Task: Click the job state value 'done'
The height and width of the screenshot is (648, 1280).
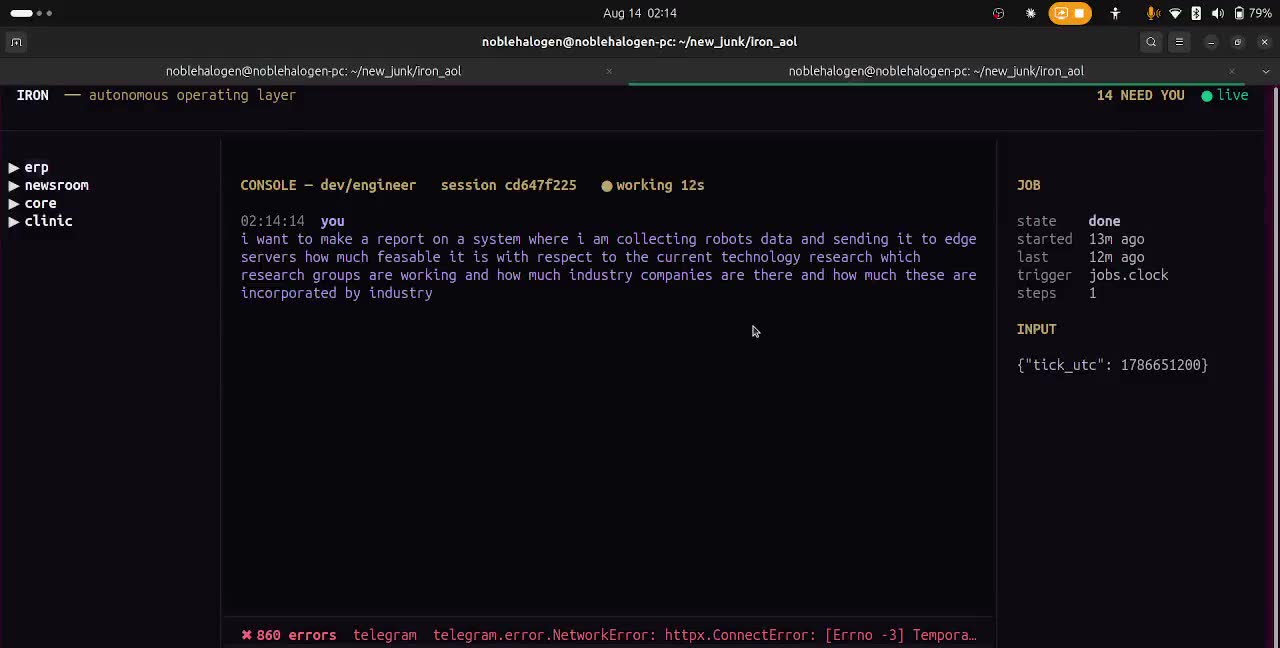Action: click(x=1104, y=222)
